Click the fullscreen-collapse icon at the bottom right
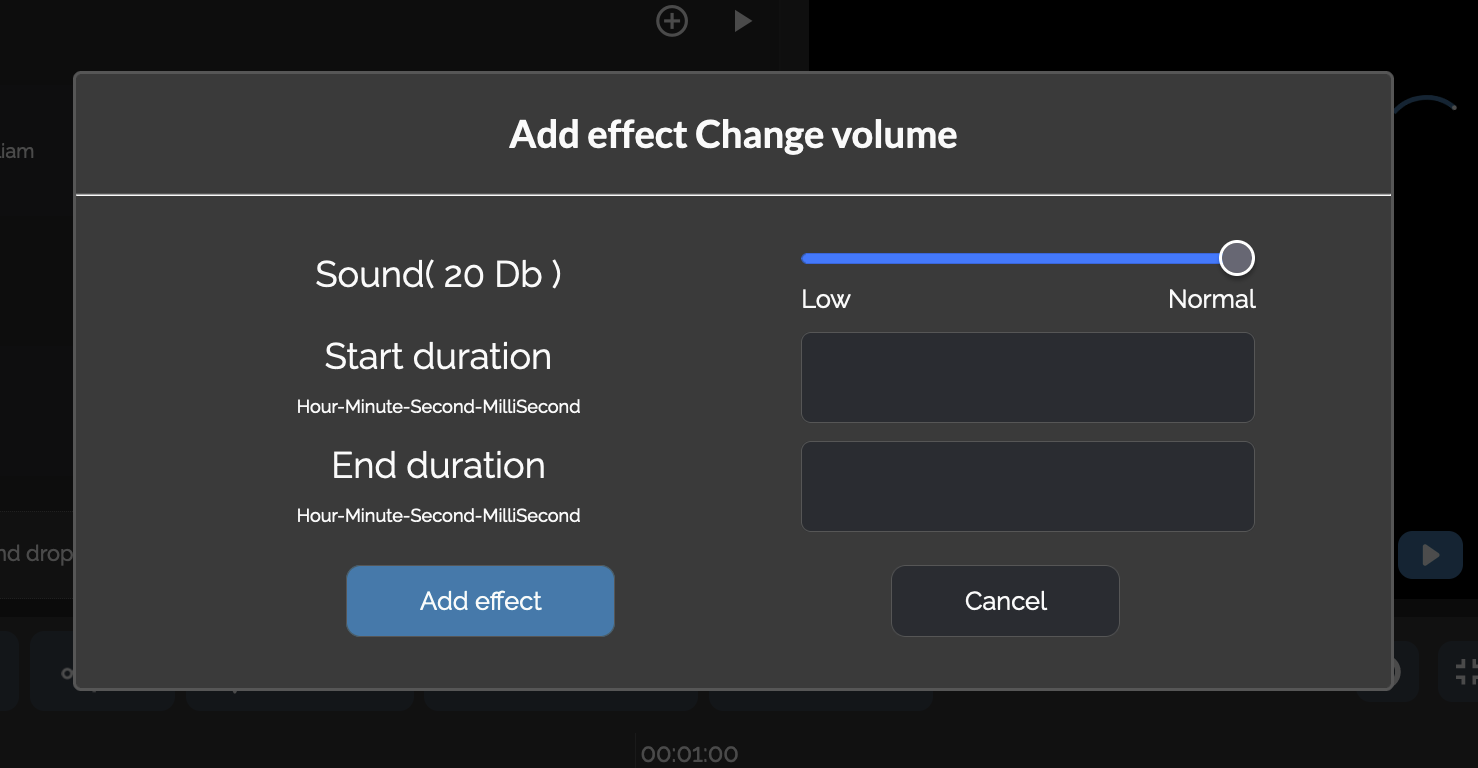Viewport: 1478px width, 768px height. pyautogui.click(x=1464, y=672)
